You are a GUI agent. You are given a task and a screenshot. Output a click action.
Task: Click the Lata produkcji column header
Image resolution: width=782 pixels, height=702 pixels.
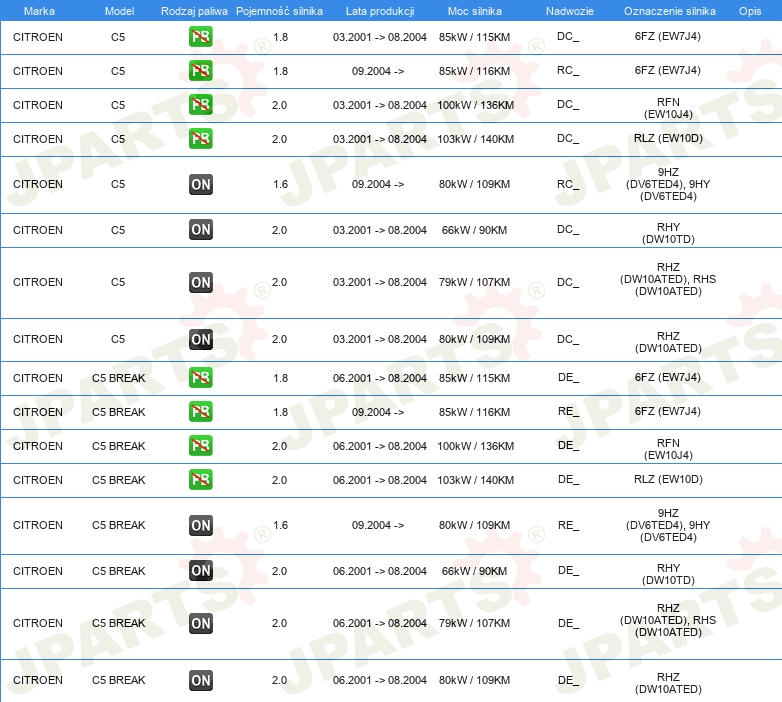(380, 11)
